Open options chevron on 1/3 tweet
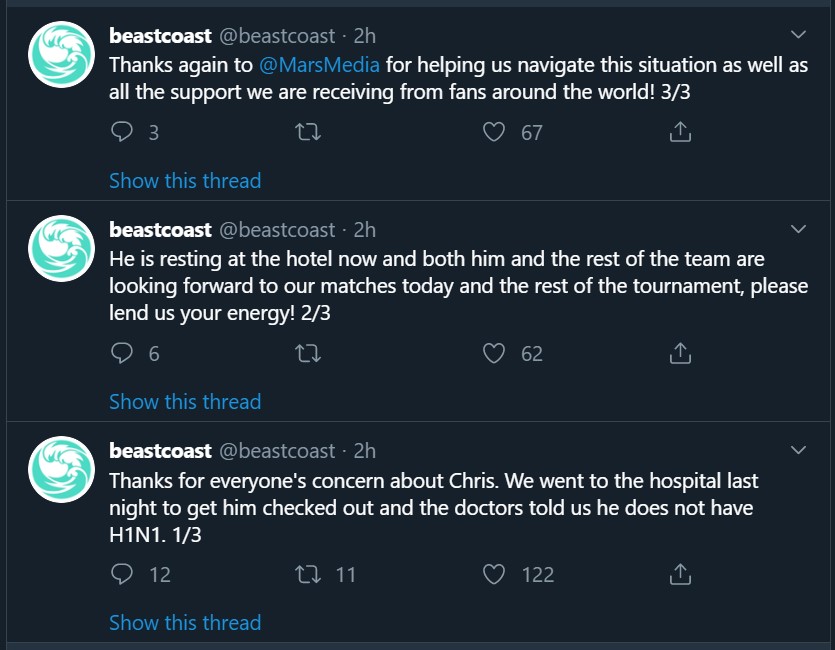Viewport: 835px width, 650px height. tap(798, 449)
